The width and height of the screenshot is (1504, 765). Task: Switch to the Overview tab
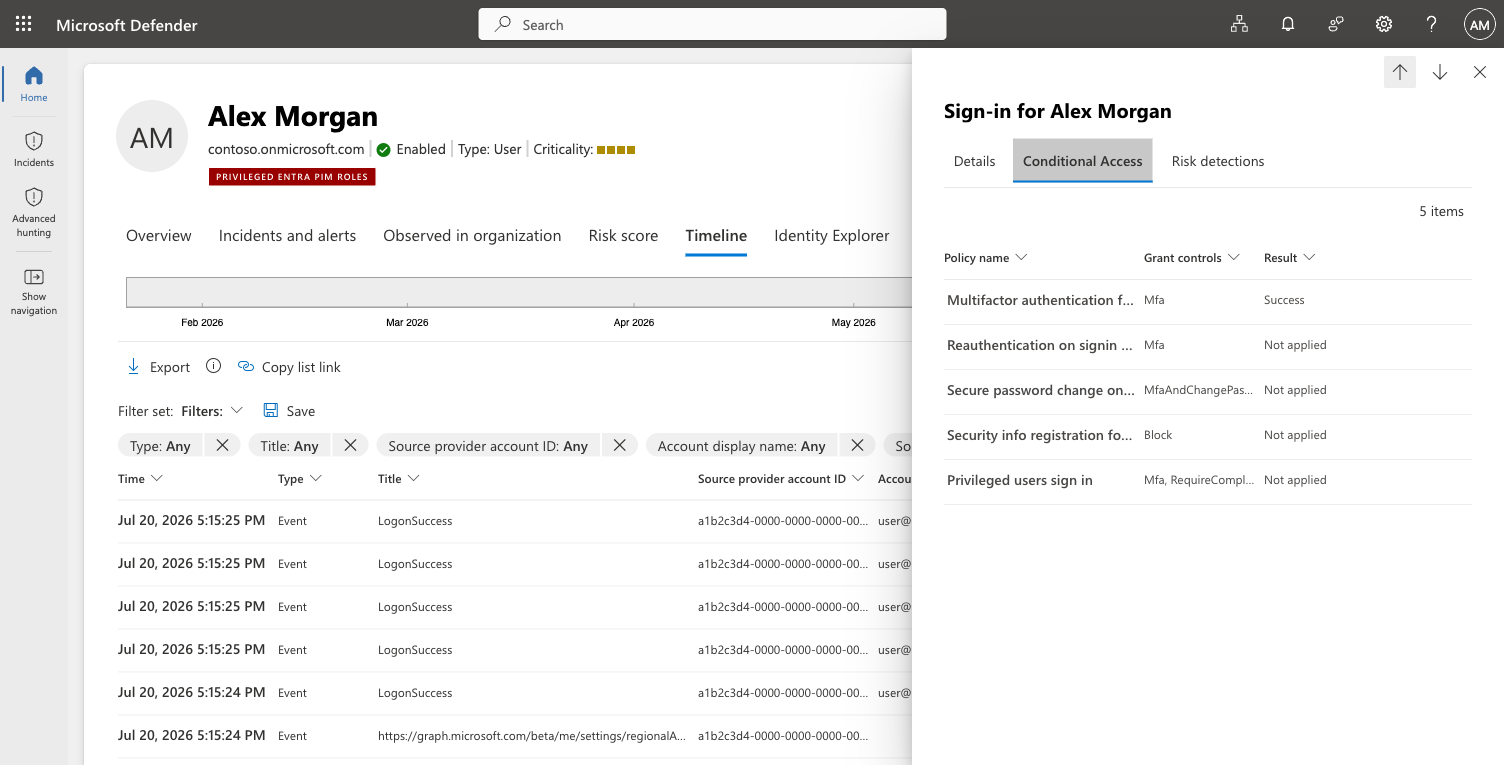click(159, 236)
